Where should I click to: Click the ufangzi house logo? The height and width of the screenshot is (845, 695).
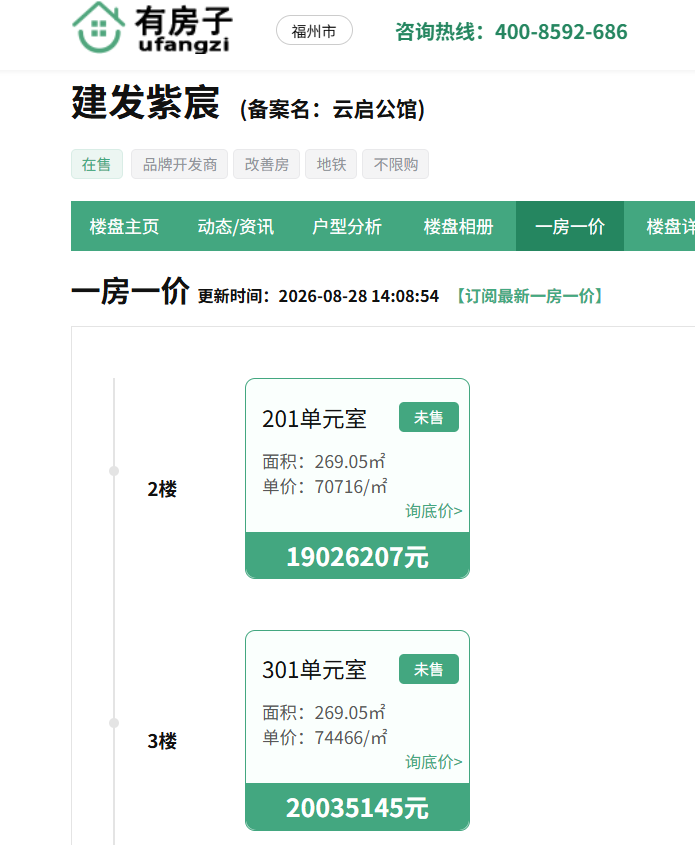point(152,28)
